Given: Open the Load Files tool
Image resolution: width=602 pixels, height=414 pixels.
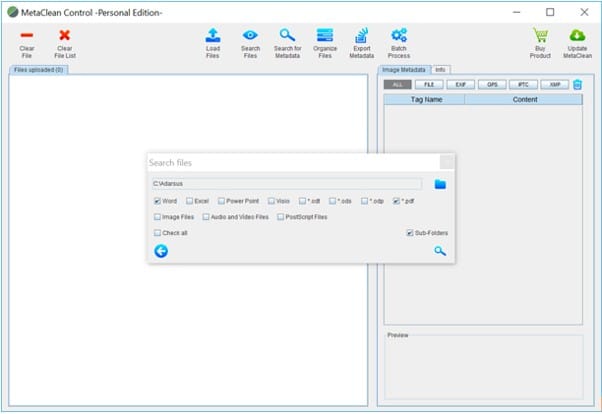Looking at the screenshot, I should [x=213, y=36].
